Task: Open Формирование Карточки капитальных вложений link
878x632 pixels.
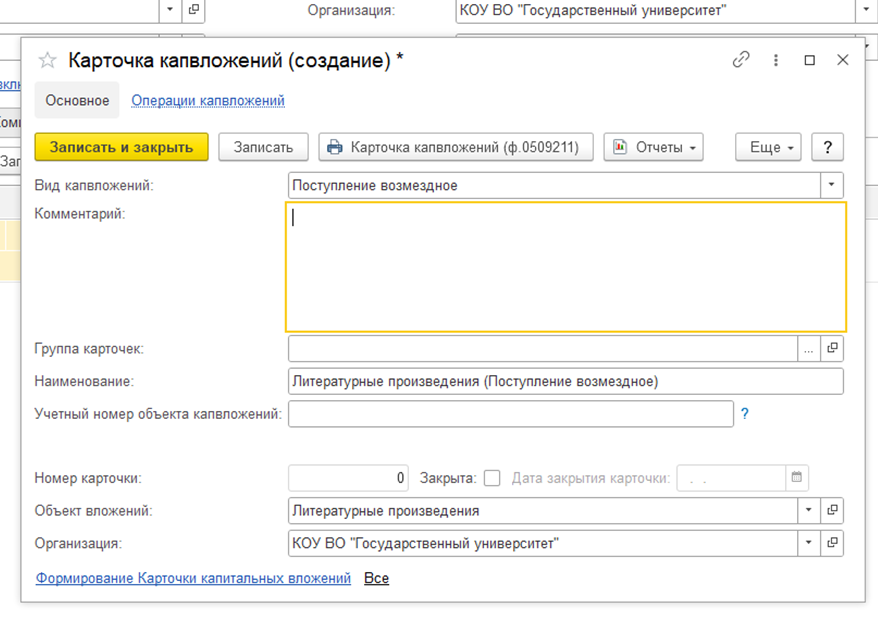Action: (193, 578)
